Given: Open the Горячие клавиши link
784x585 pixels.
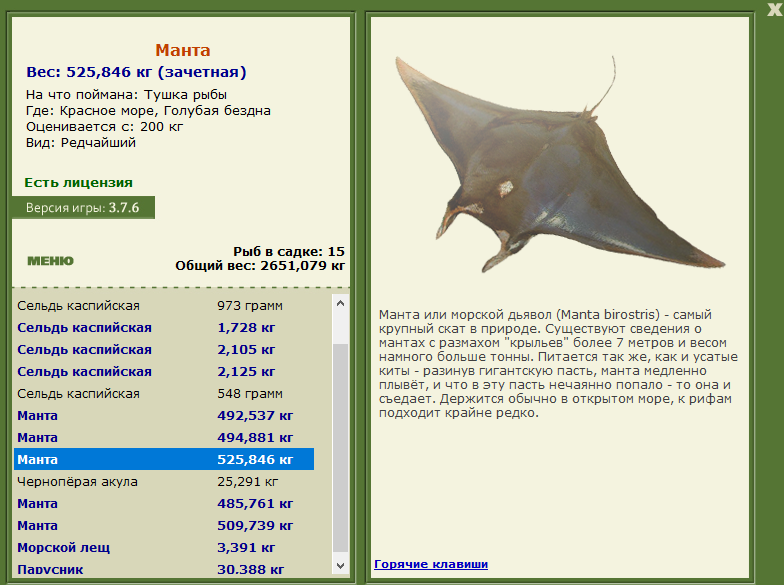Looking at the screenshot, I should point(431,564).
